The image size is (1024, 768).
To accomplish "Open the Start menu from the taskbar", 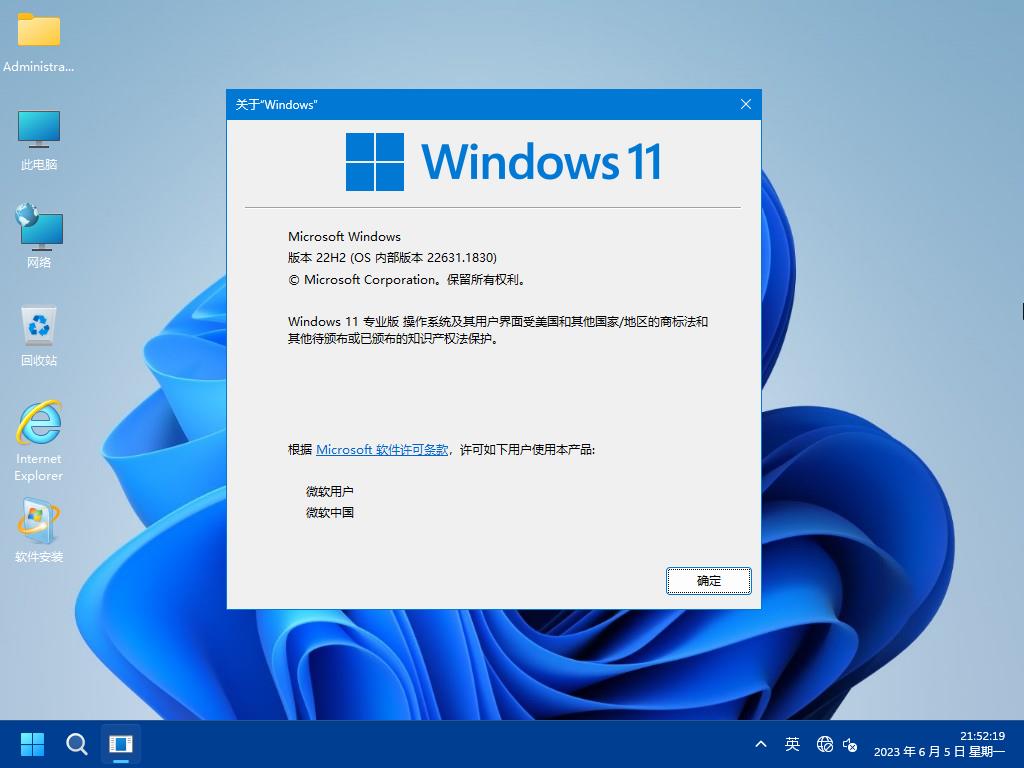I will click(x=33, y=744).
